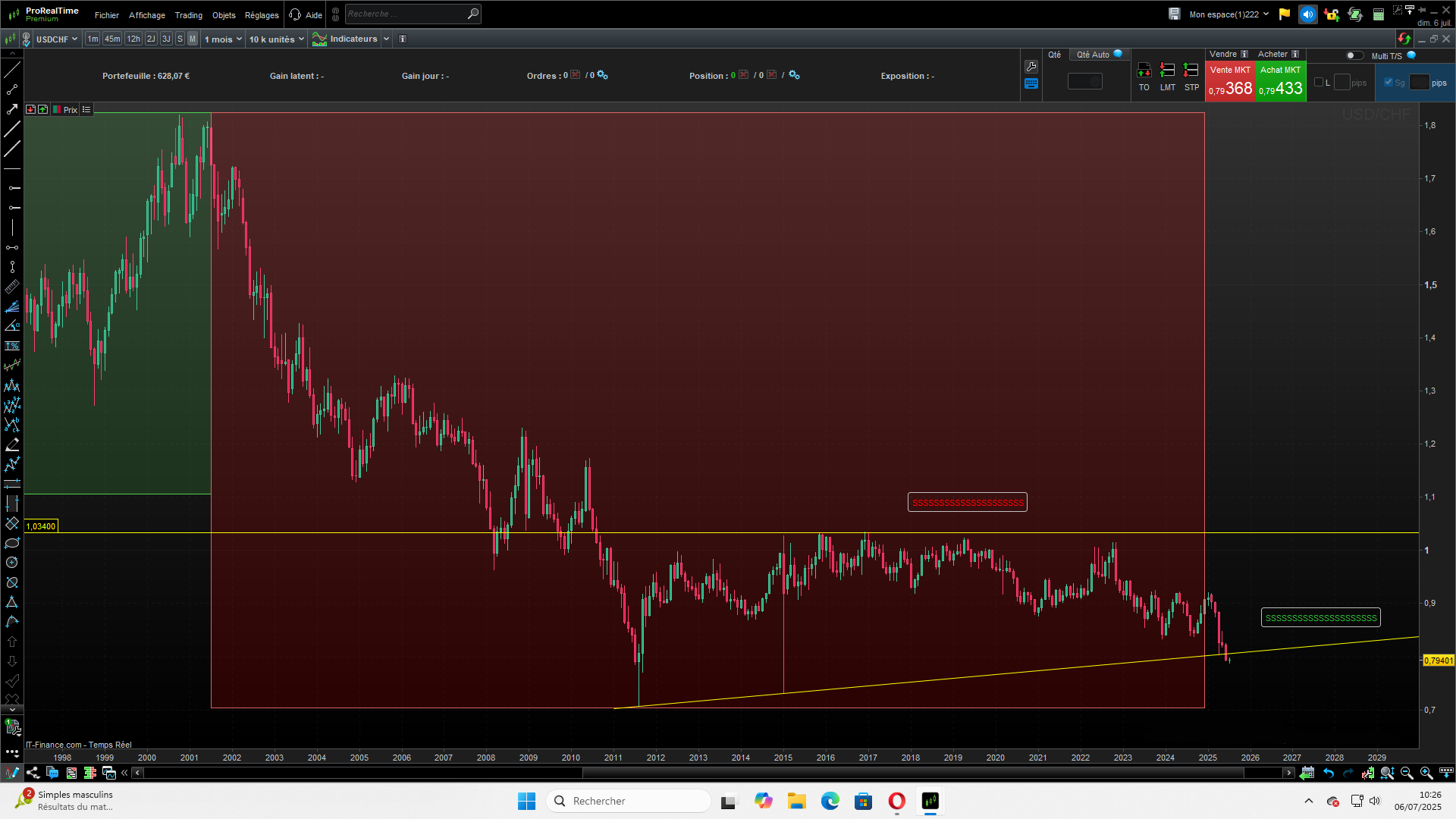
Task: Click the red Vente MKT sell button
Action: click(x=1229, y=81)
